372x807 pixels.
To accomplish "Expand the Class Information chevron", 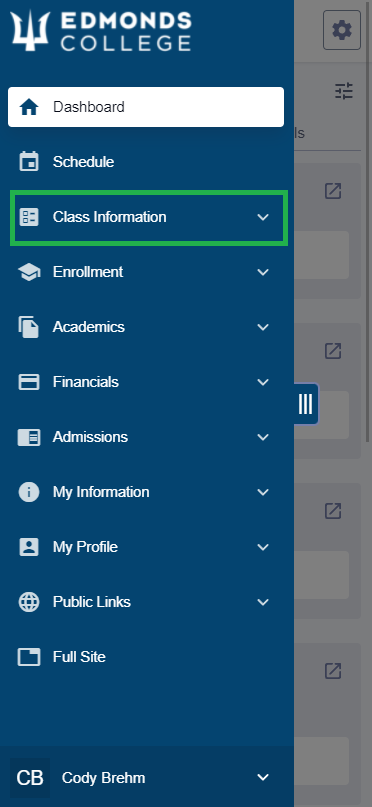I will (263, 217).
